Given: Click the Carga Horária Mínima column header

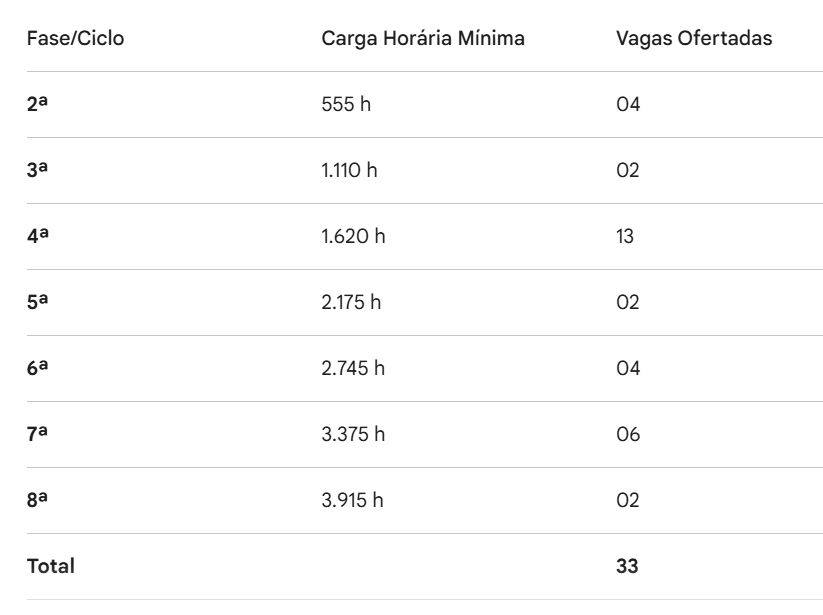Looking at the screenshot, I should [423, 39].
